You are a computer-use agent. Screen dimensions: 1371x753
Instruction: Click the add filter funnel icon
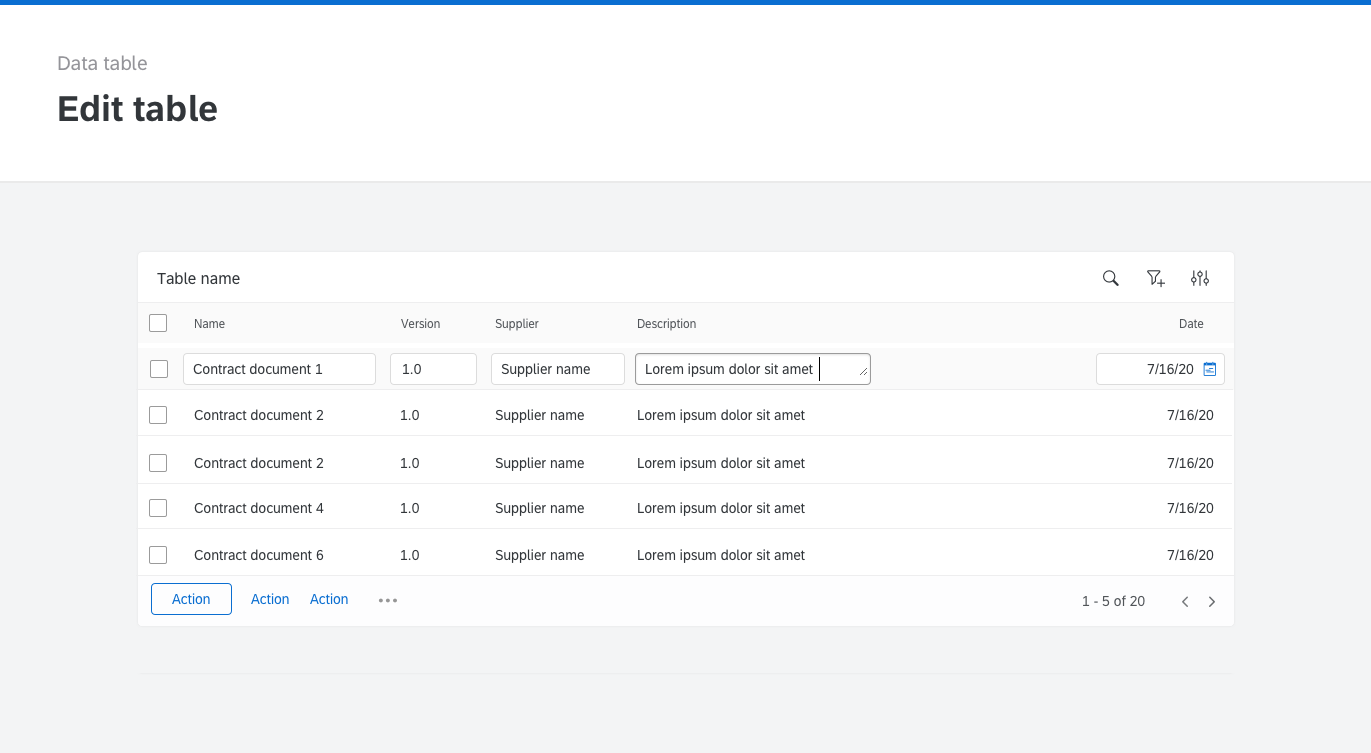pyautogui.click(x=1155, y=278)
